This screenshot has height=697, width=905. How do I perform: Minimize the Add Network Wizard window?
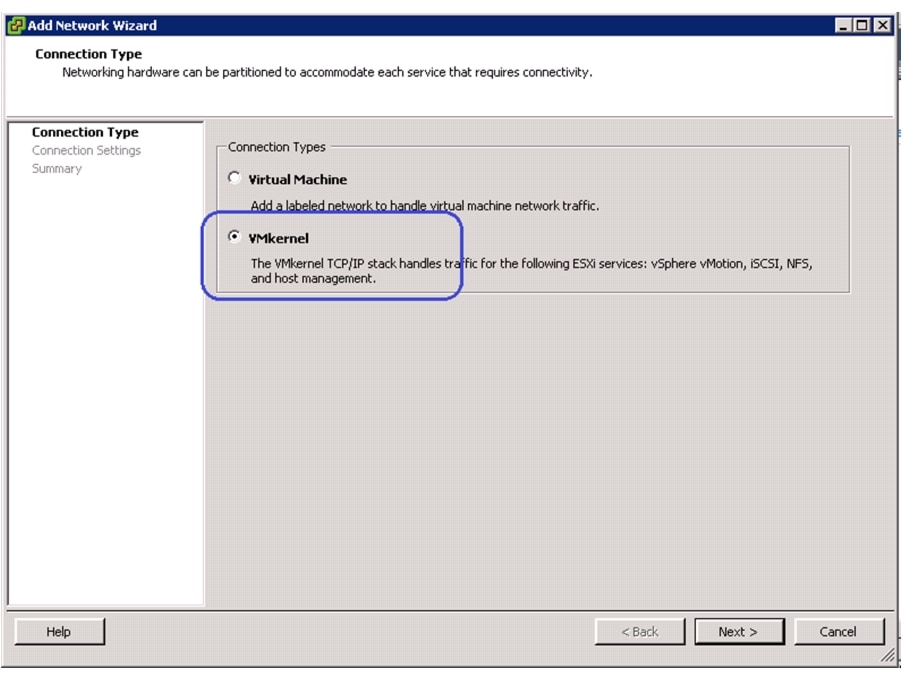click(843, 25)
